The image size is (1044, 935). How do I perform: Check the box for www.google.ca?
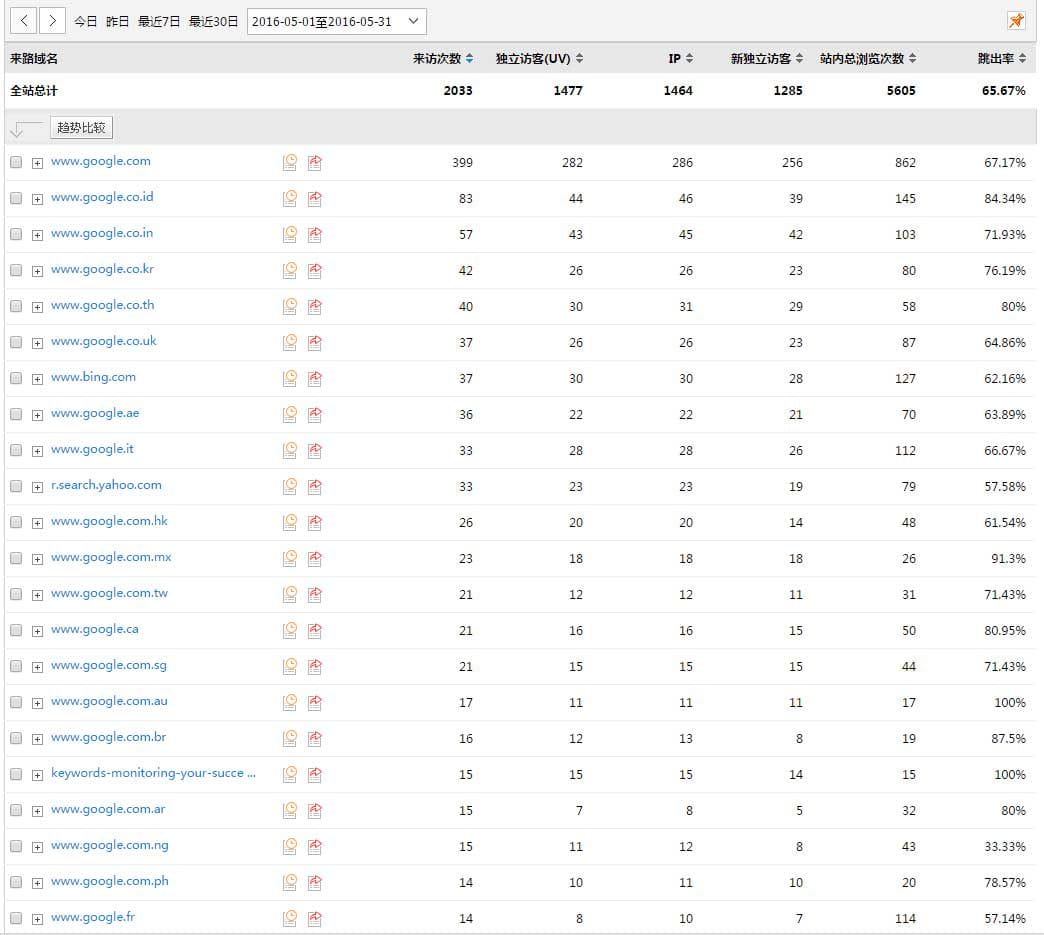[x=16, y=629]
